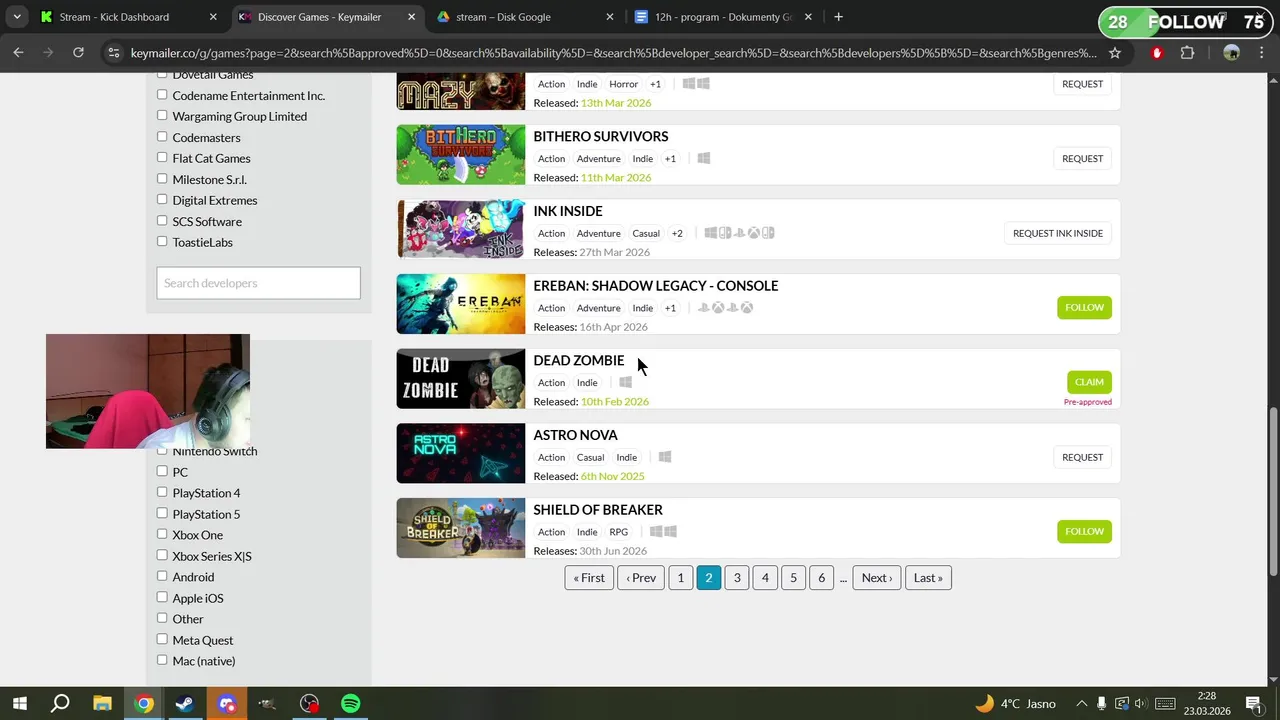The height and width of the screenshot is (720, 1280).
Task: Jump to the Last » page
Action: tap(928, 577)
